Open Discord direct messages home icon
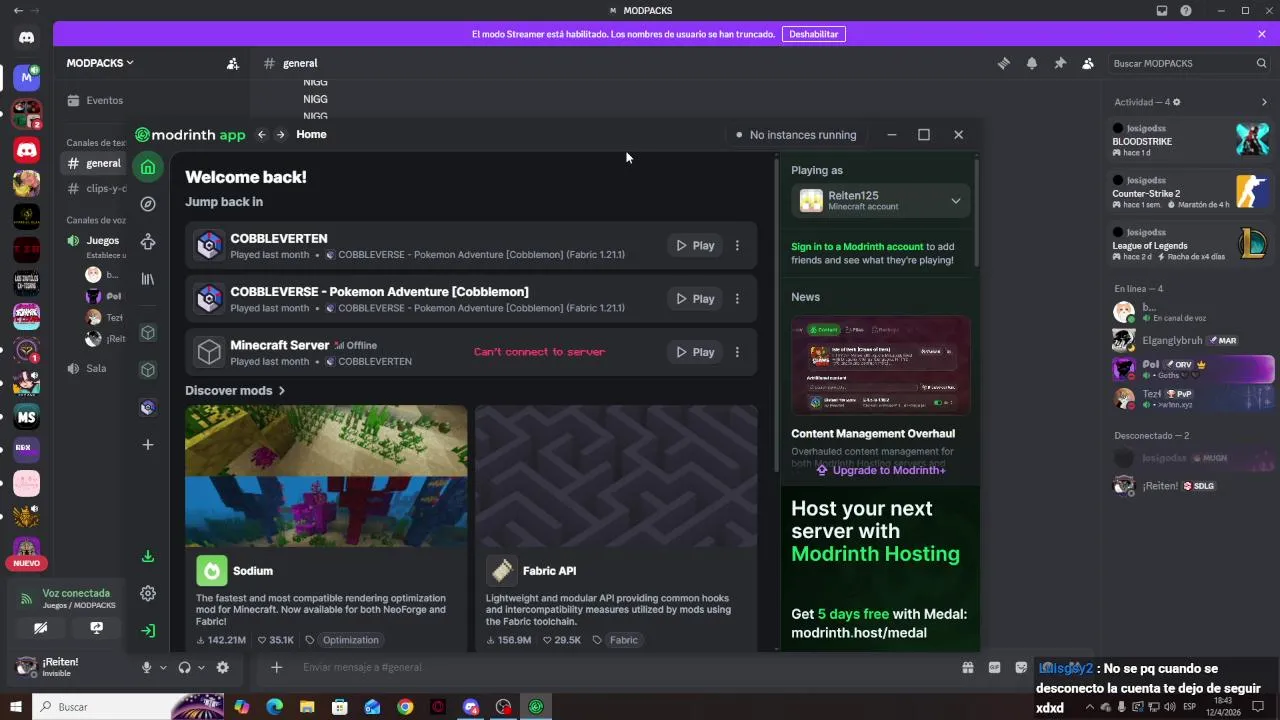The image size is (1280, 720). click(x=27, y=37)
